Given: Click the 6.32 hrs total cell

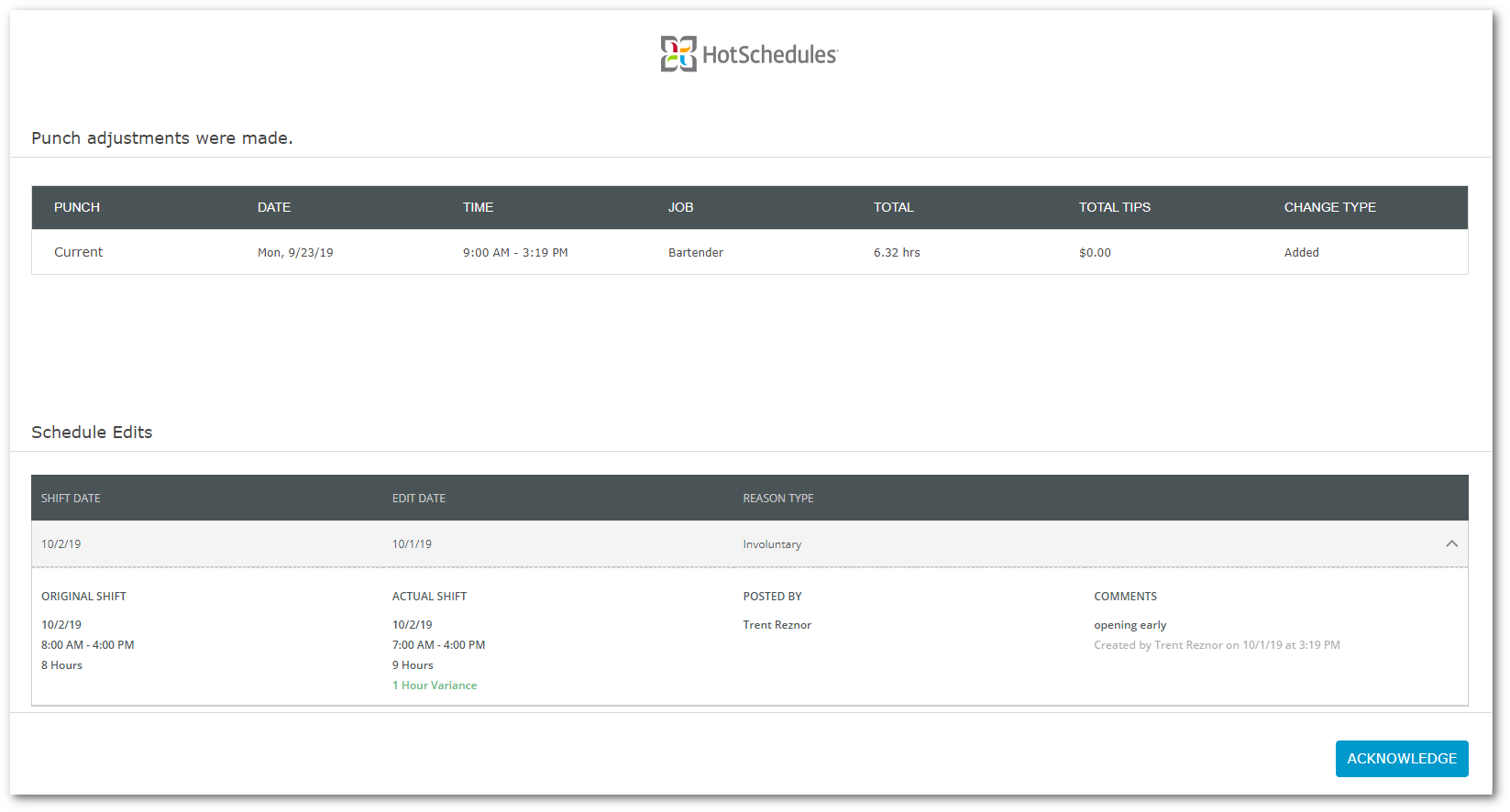Looking at the screenshot, I should (x=897, y=253).
